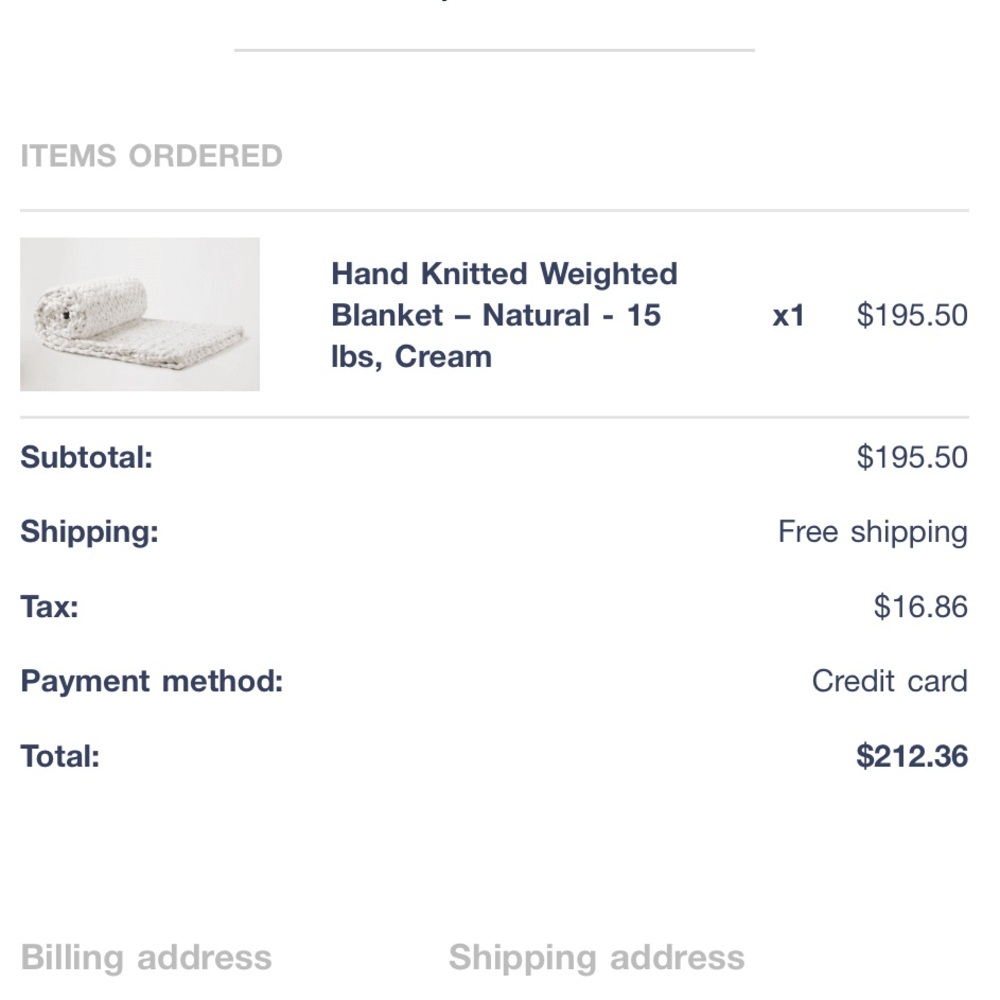Click the Payment method label
1000x1000 pixels.
[x=152, y=681]
